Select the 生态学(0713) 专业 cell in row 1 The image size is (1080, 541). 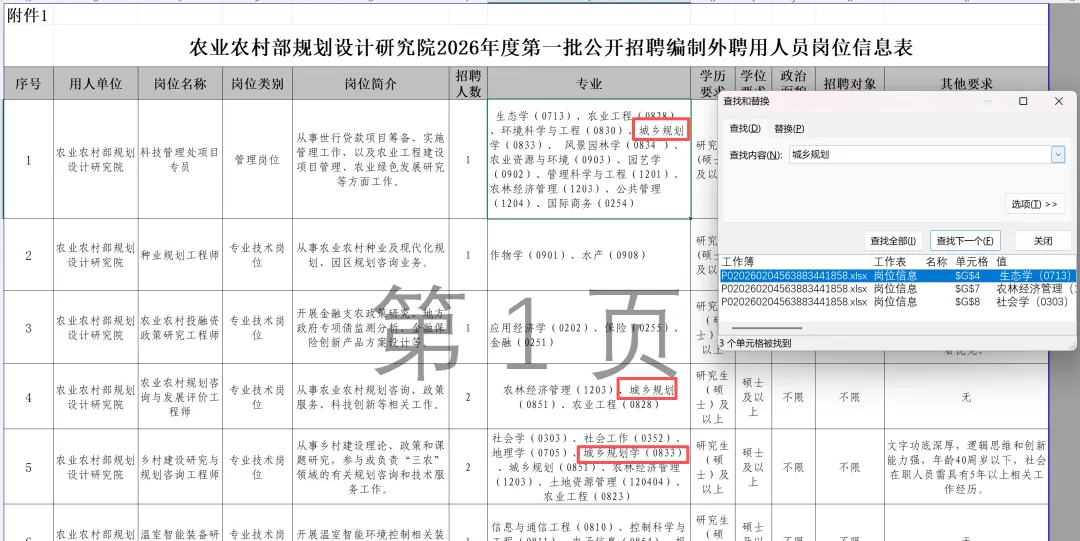coord(589,159)
